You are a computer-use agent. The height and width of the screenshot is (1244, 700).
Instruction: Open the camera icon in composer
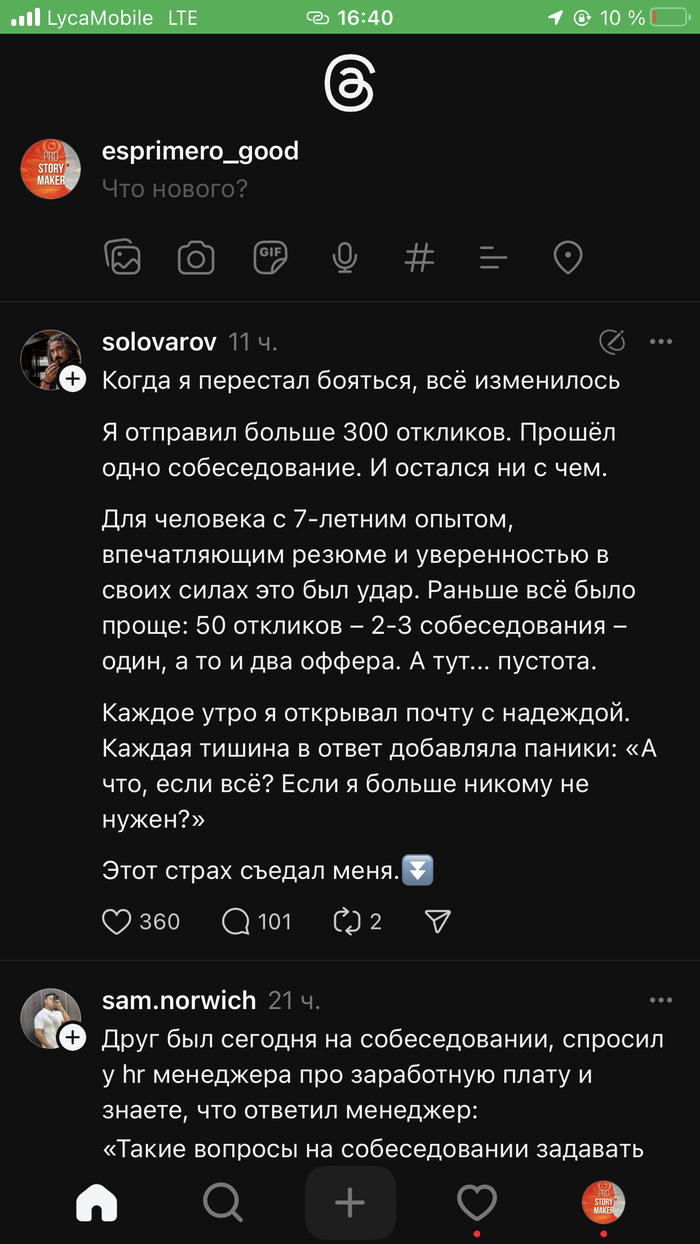[x=196, y=258]
